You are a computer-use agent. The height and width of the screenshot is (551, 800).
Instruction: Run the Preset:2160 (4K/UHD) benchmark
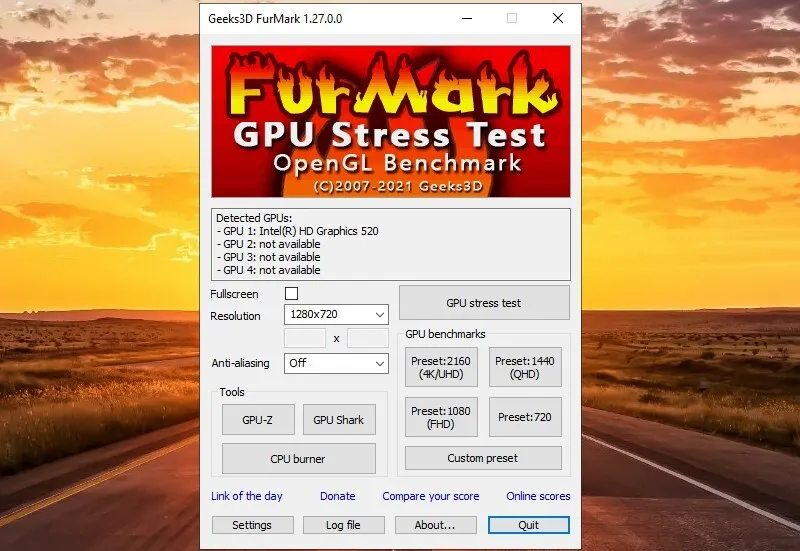click(441, 367)
